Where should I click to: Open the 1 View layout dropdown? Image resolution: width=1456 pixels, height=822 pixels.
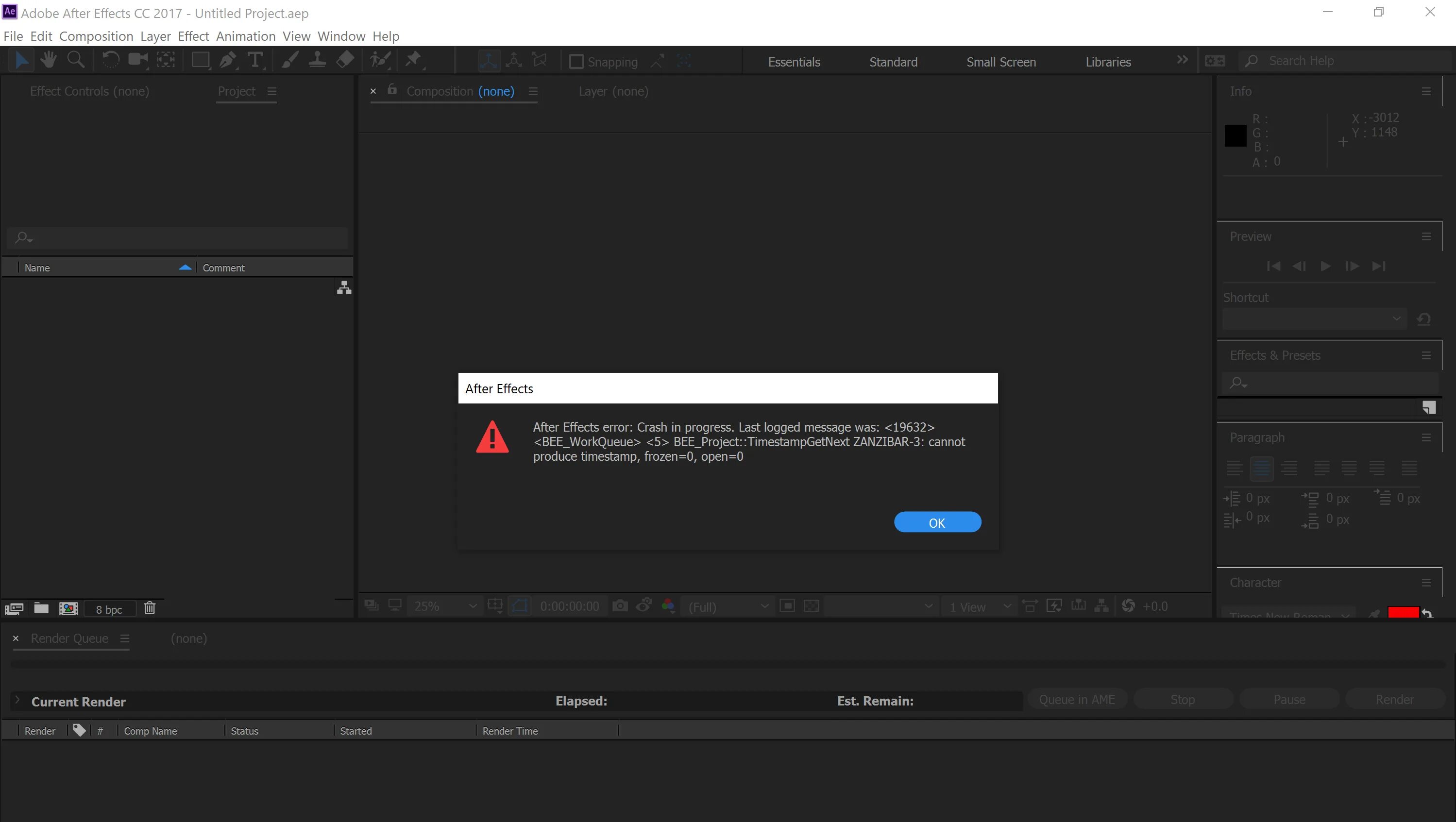click(980, 607)
